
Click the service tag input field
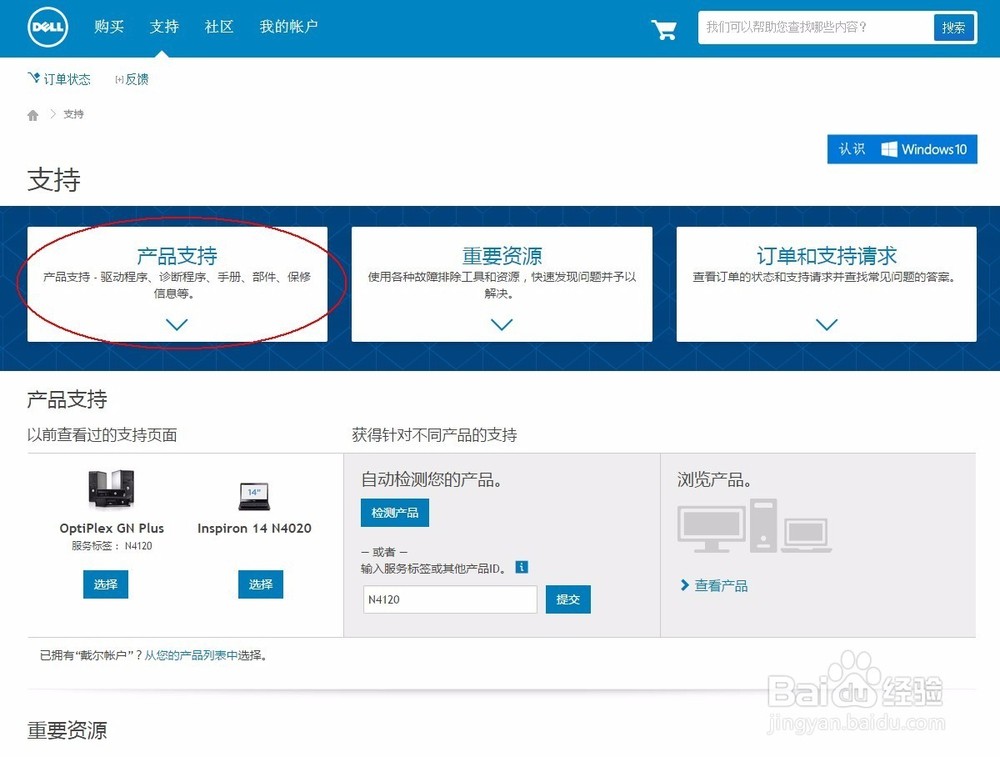click(x=450, y=599)
